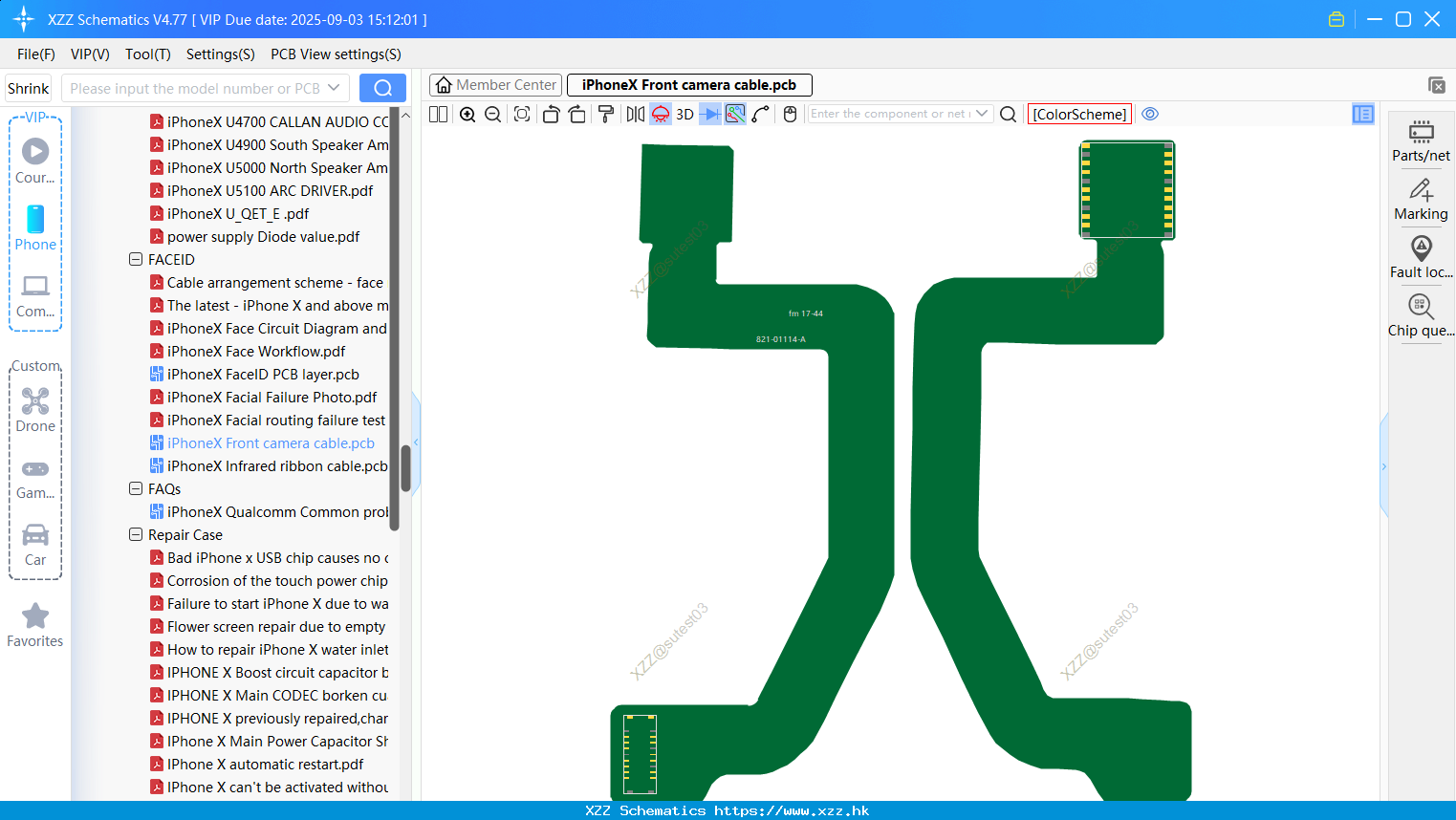Open the Courses section
1456x820 pixels.
(35, 162)
